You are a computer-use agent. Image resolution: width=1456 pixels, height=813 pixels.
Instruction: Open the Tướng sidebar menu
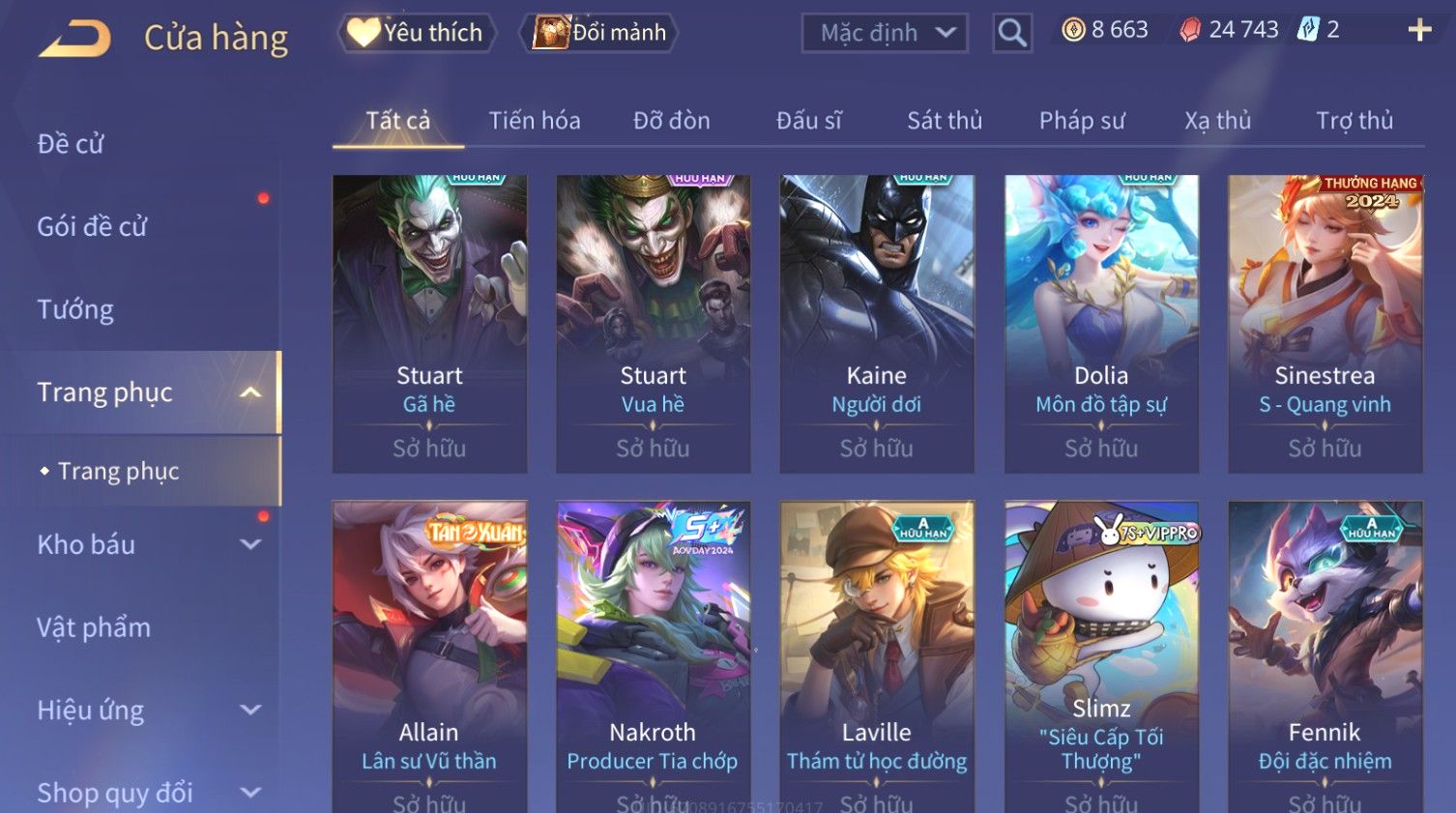tap(75, 309)
